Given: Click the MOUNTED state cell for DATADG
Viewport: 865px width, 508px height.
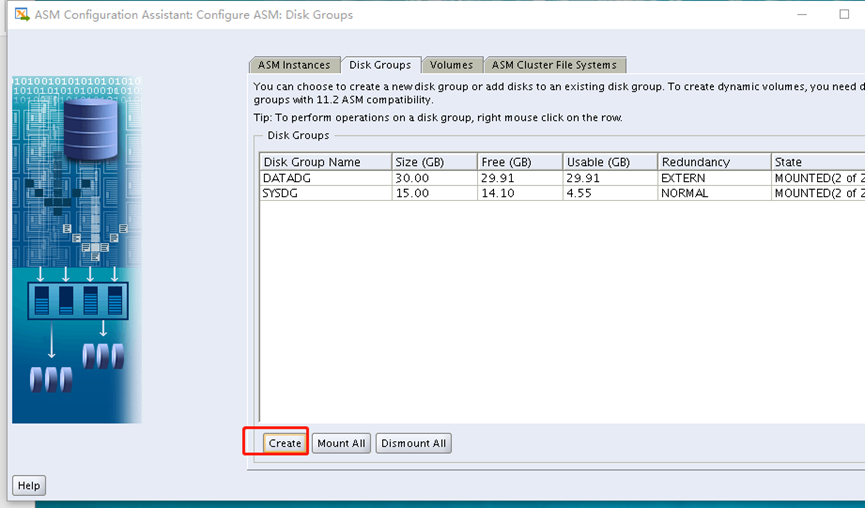Looking at the screenshot, I should coord(818,178).
